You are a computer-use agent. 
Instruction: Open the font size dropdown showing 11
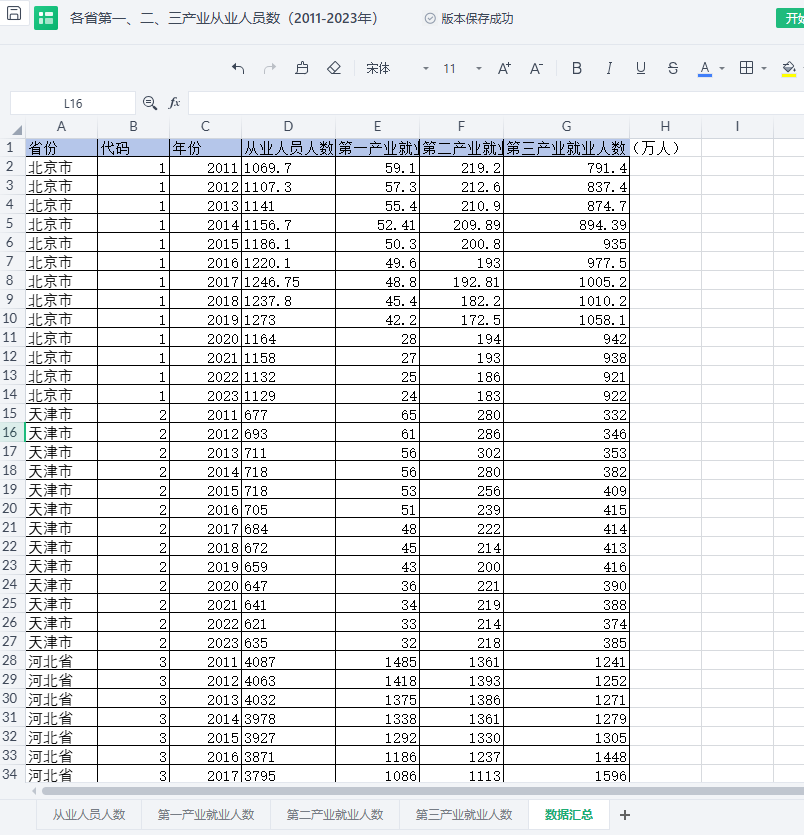[462, 69]
